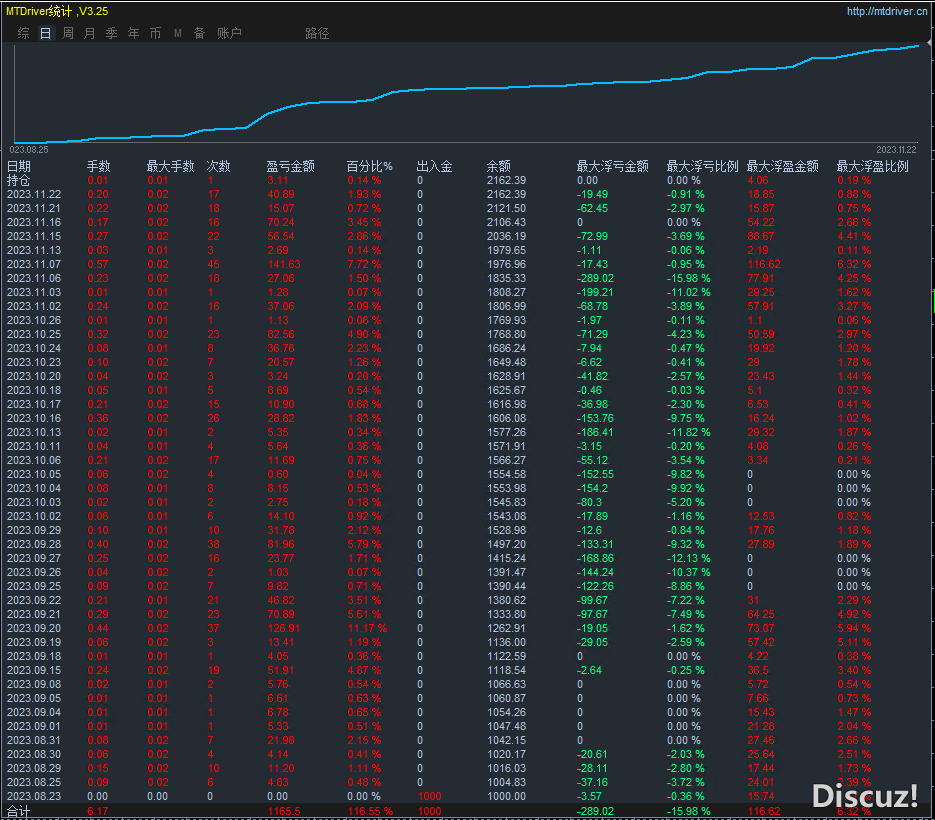This screenshot has width=935, height=820.
Task: Select the M tab
Action: point(178,33)
